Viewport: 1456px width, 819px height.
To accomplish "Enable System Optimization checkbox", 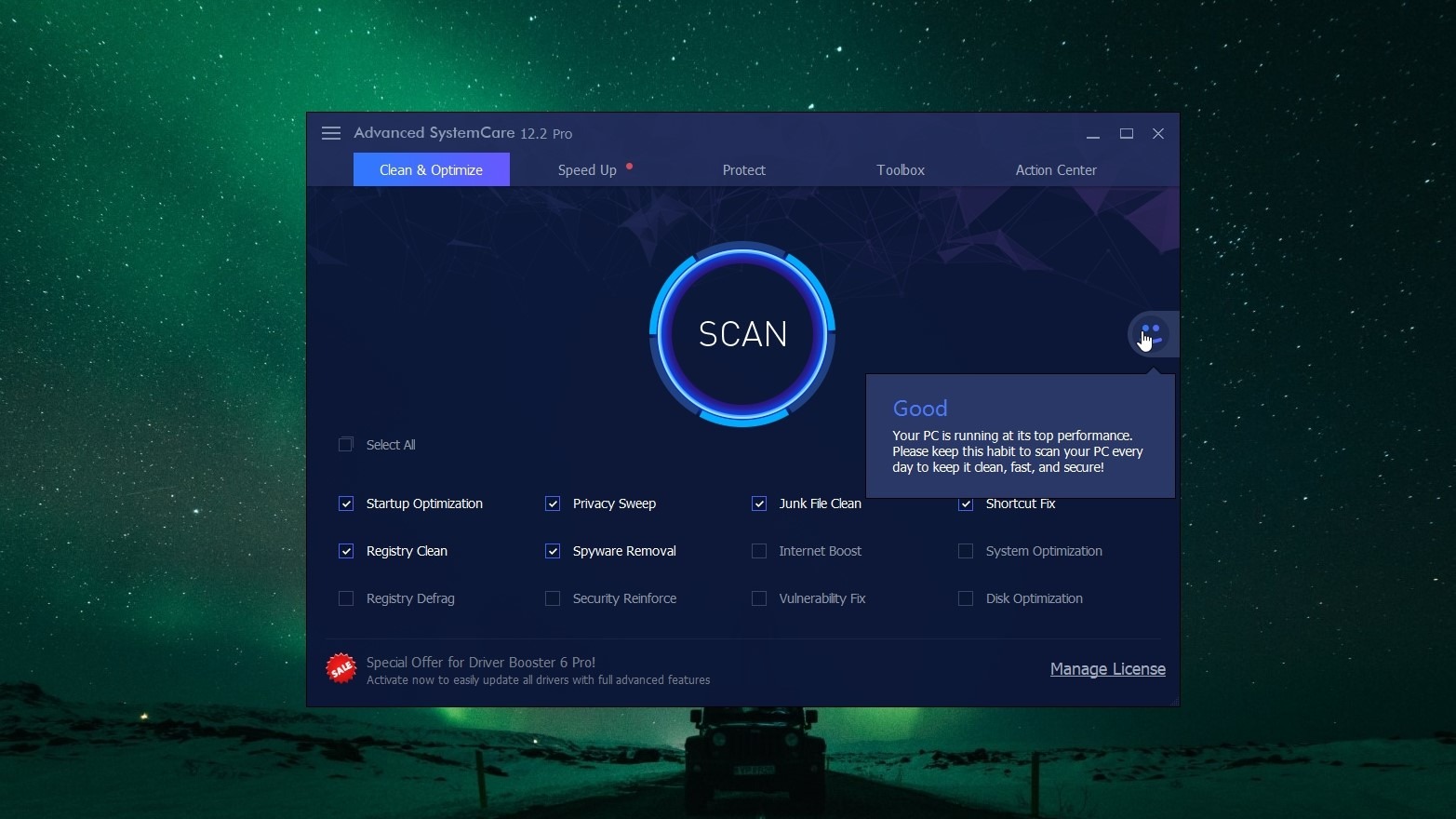I will 966,551.
